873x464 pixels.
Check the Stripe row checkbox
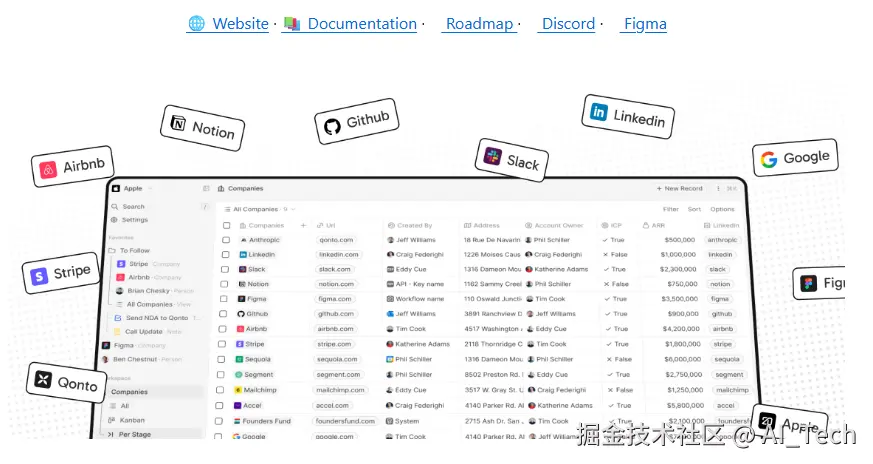(222, 344)
